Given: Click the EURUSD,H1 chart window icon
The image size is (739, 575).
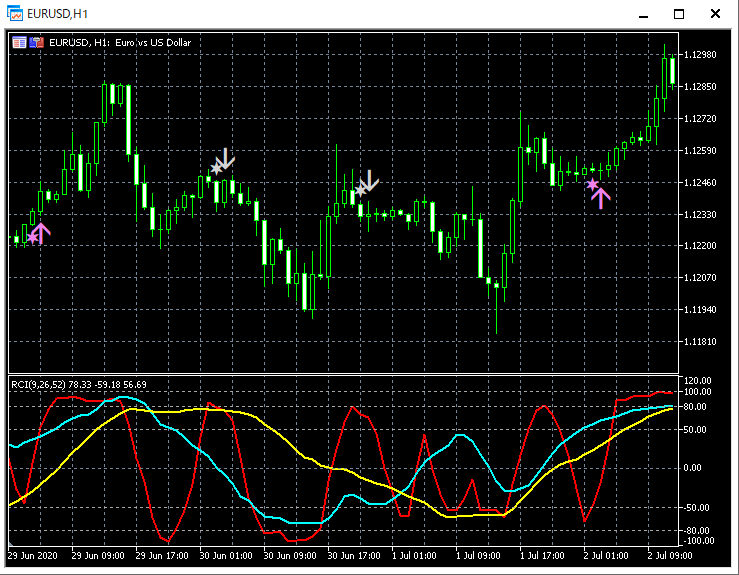Looking at the screenshot, I should pos(15,14).
